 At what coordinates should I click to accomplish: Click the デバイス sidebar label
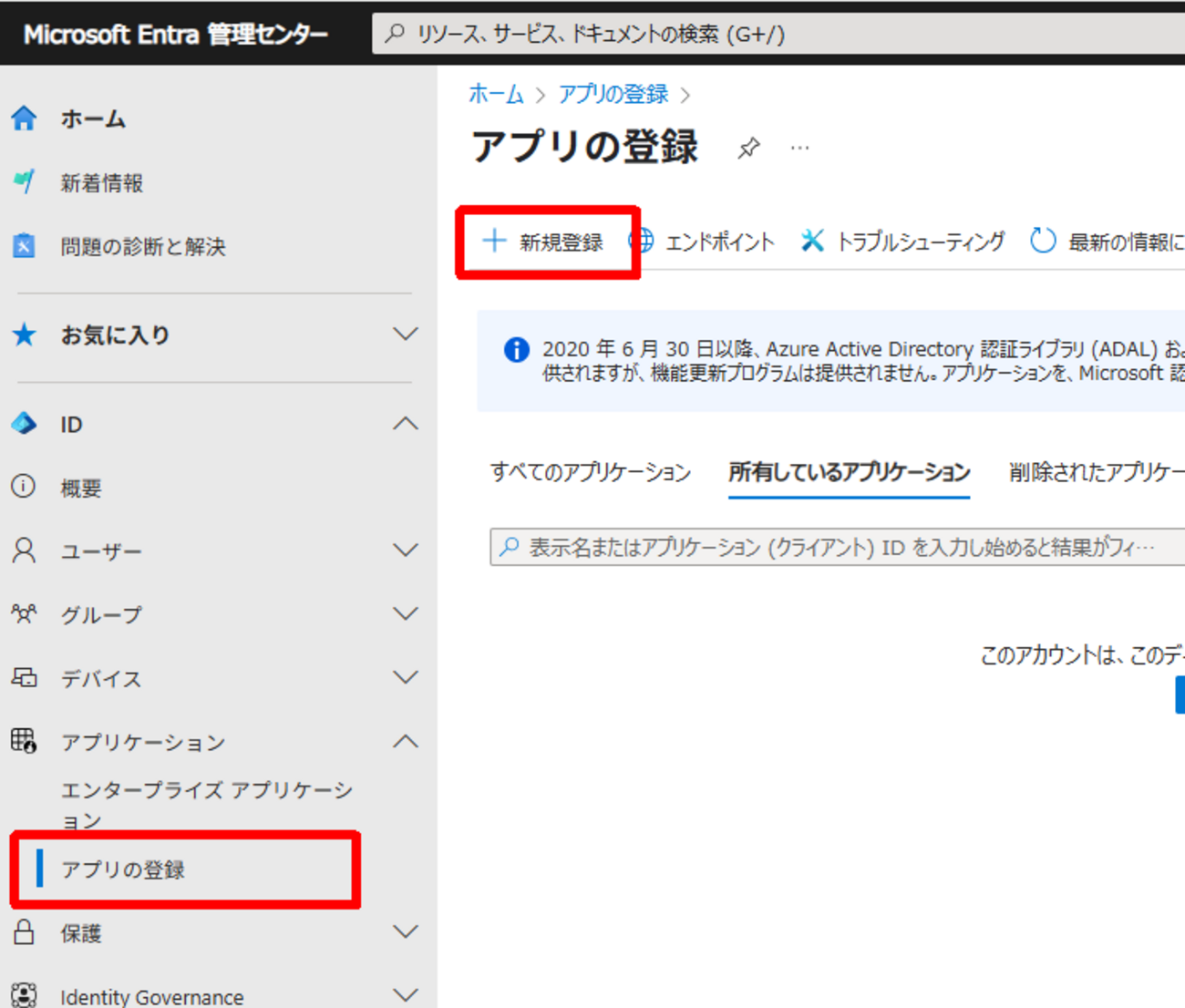click(x=101, y=678)
